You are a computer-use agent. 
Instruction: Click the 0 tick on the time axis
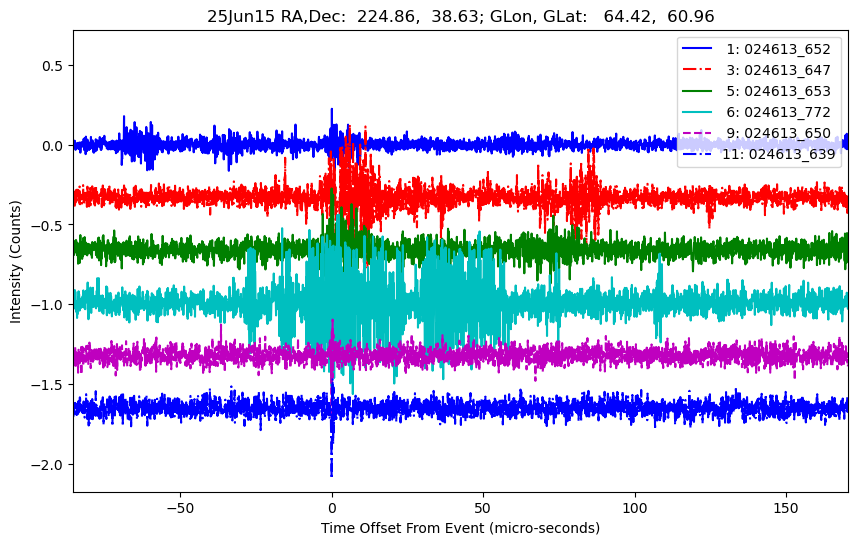(332, 504)
